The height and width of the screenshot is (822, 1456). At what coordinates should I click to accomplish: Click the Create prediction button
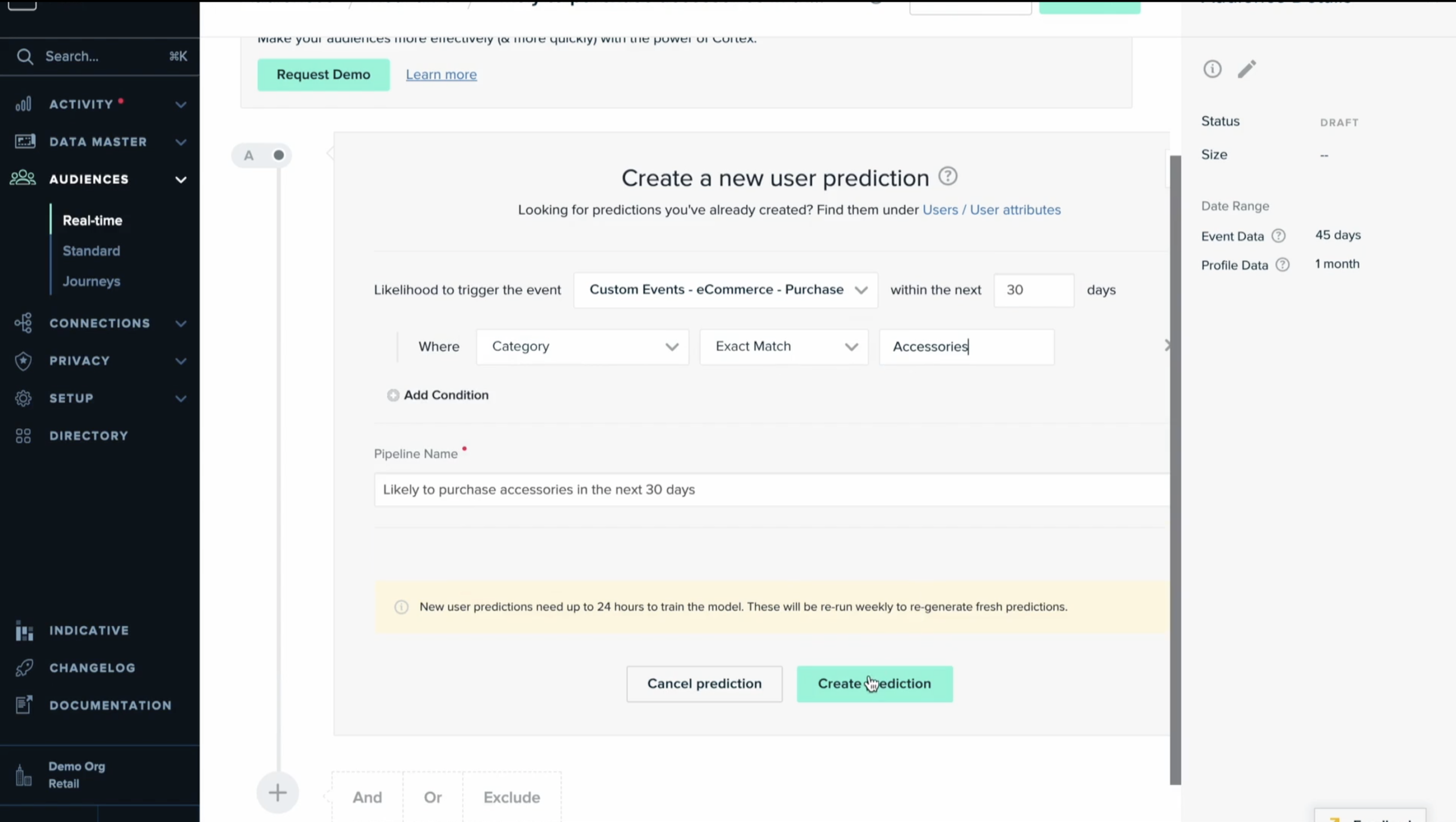pos(874,684)
